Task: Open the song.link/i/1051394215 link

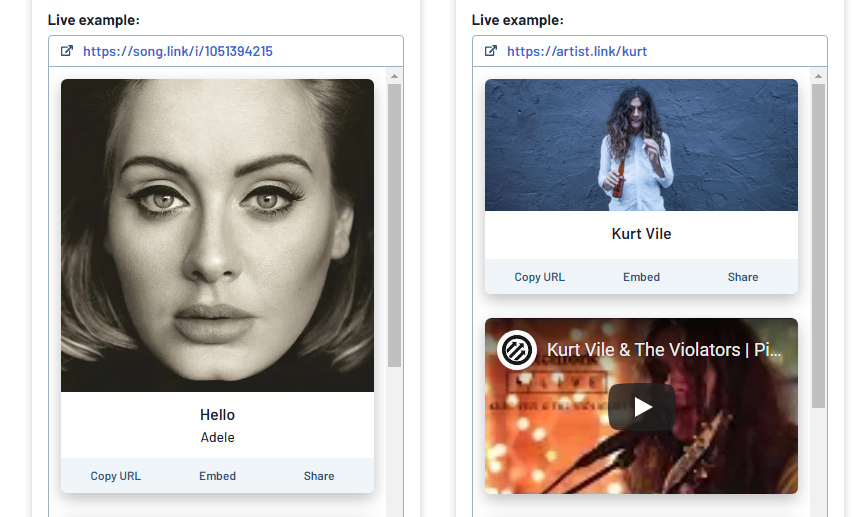Action: coord(178,51)
